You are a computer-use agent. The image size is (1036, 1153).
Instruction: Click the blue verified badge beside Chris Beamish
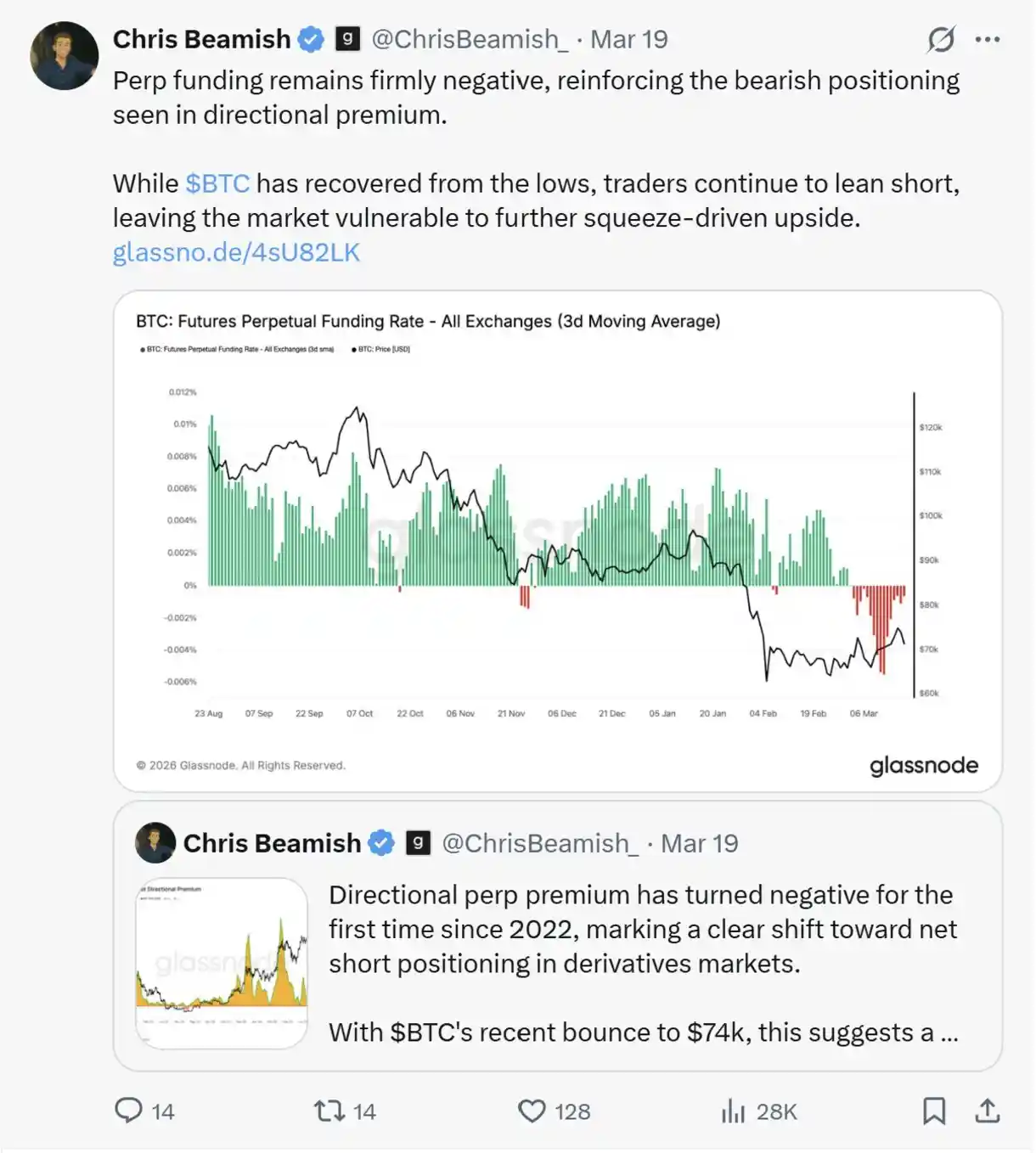pos(311,37)
